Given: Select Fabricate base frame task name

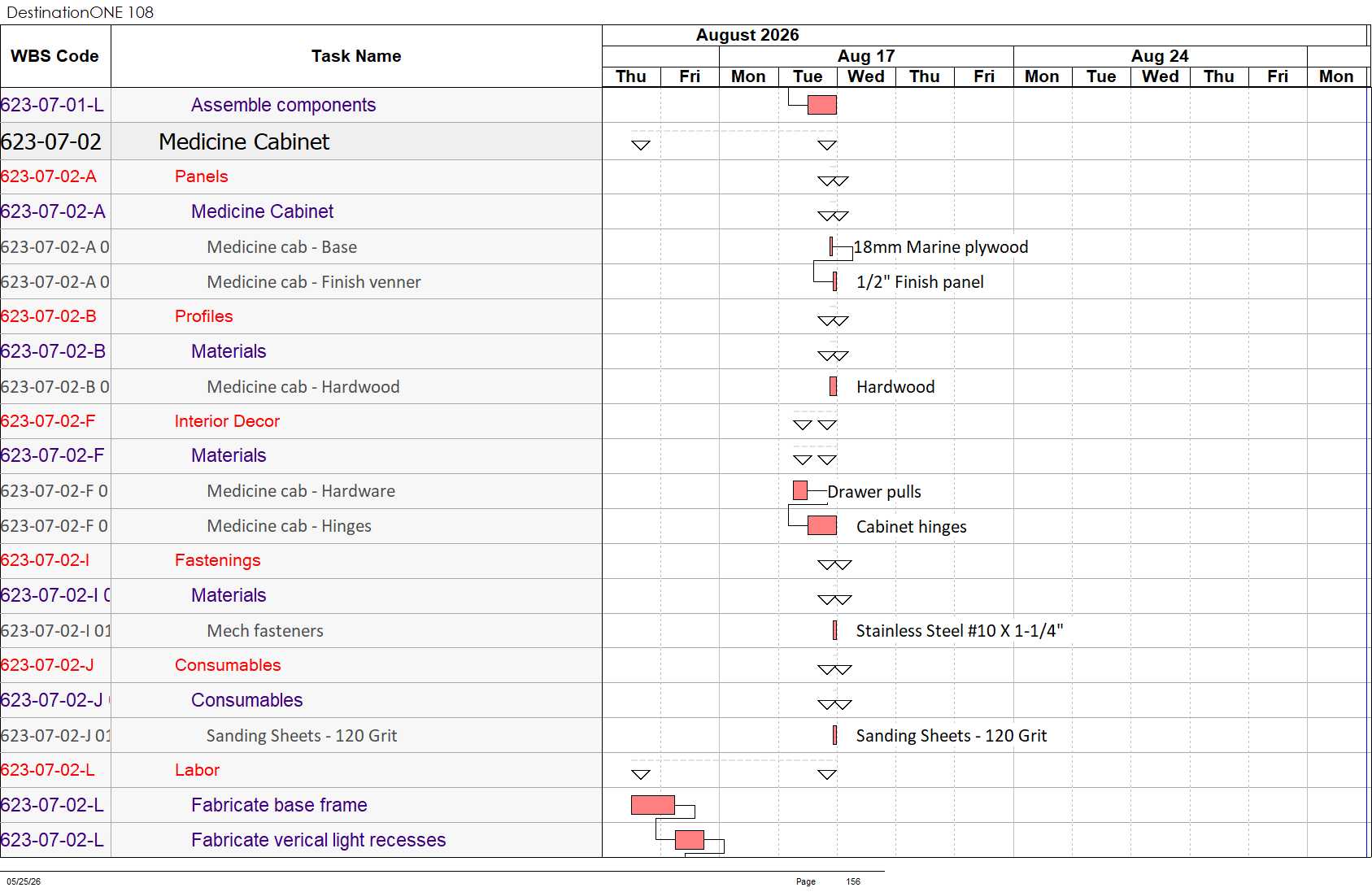Looking at the screenshot, I should (279, 805).
